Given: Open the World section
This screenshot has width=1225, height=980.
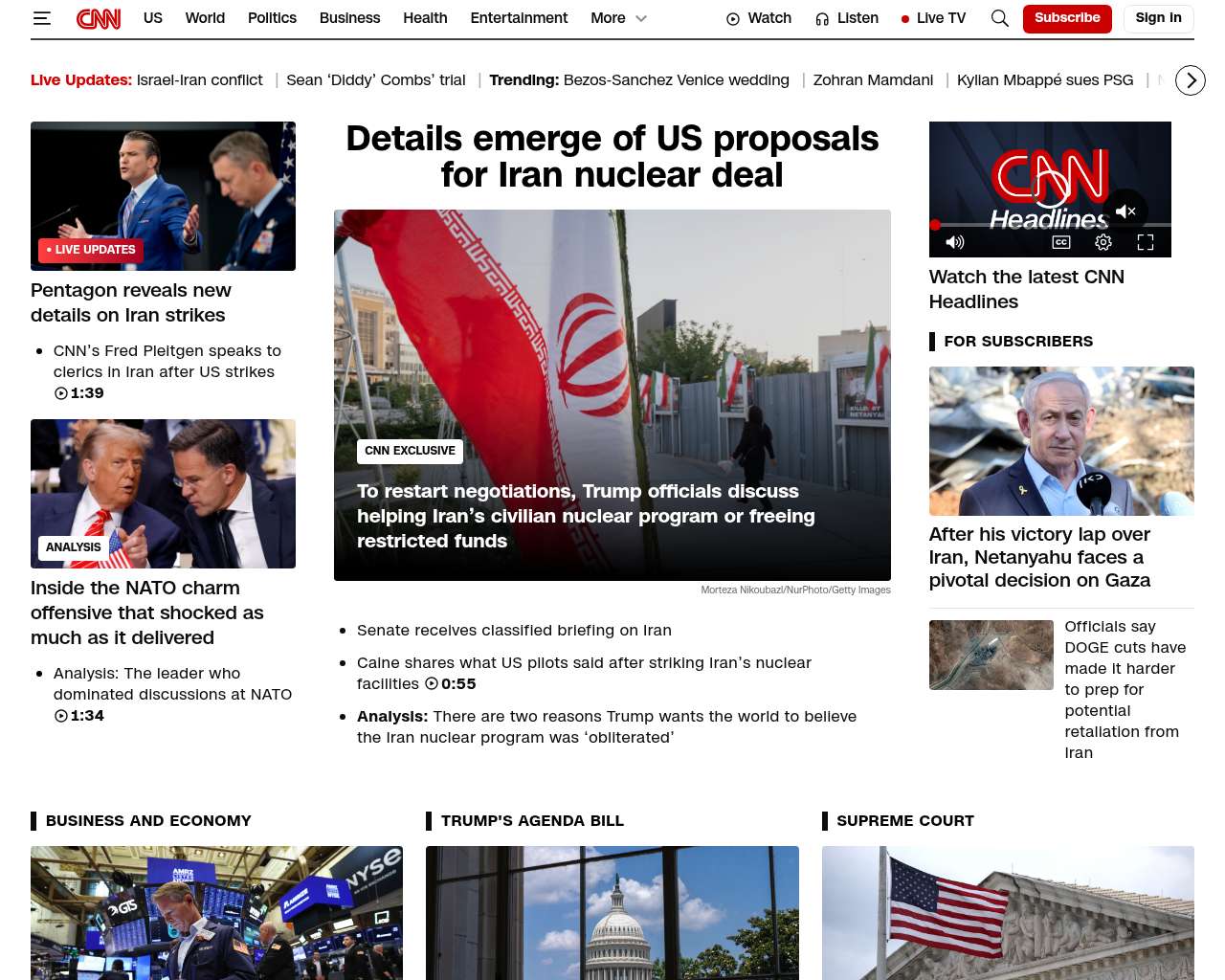Looking at the screenshot, I should click(x=205, y=18).
